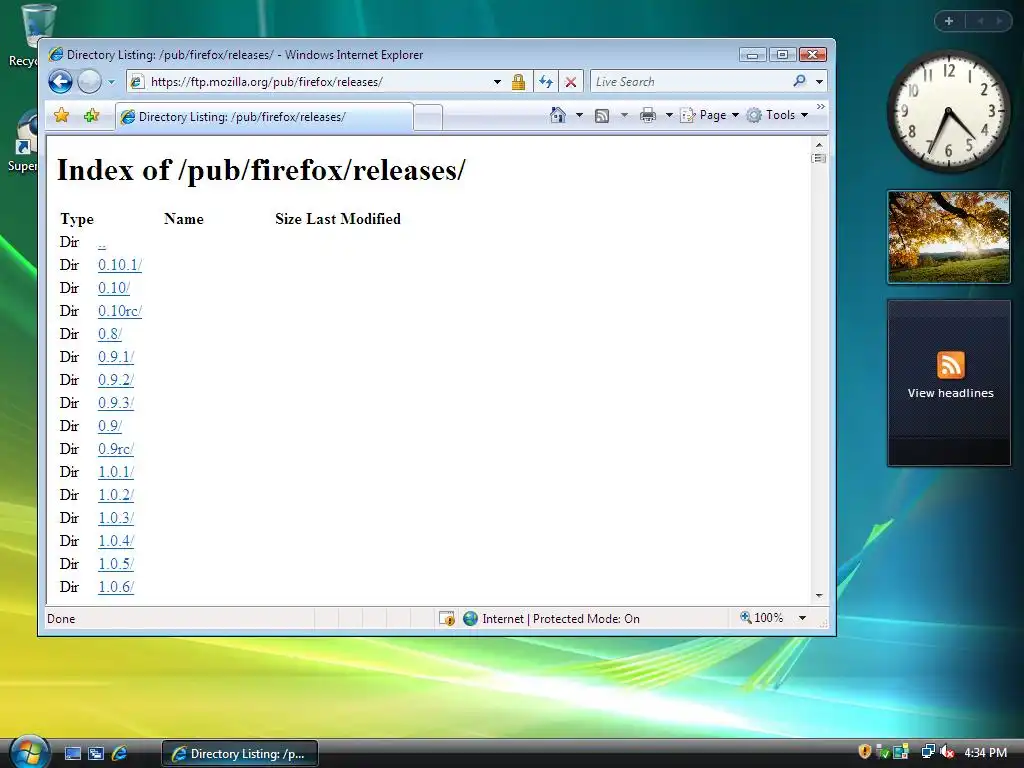Image resolution: width=1024 pixels, height=768 pixels.
Task: Click the Stop loading red X button
Action: pyautogui.click(x=571, y=82)
